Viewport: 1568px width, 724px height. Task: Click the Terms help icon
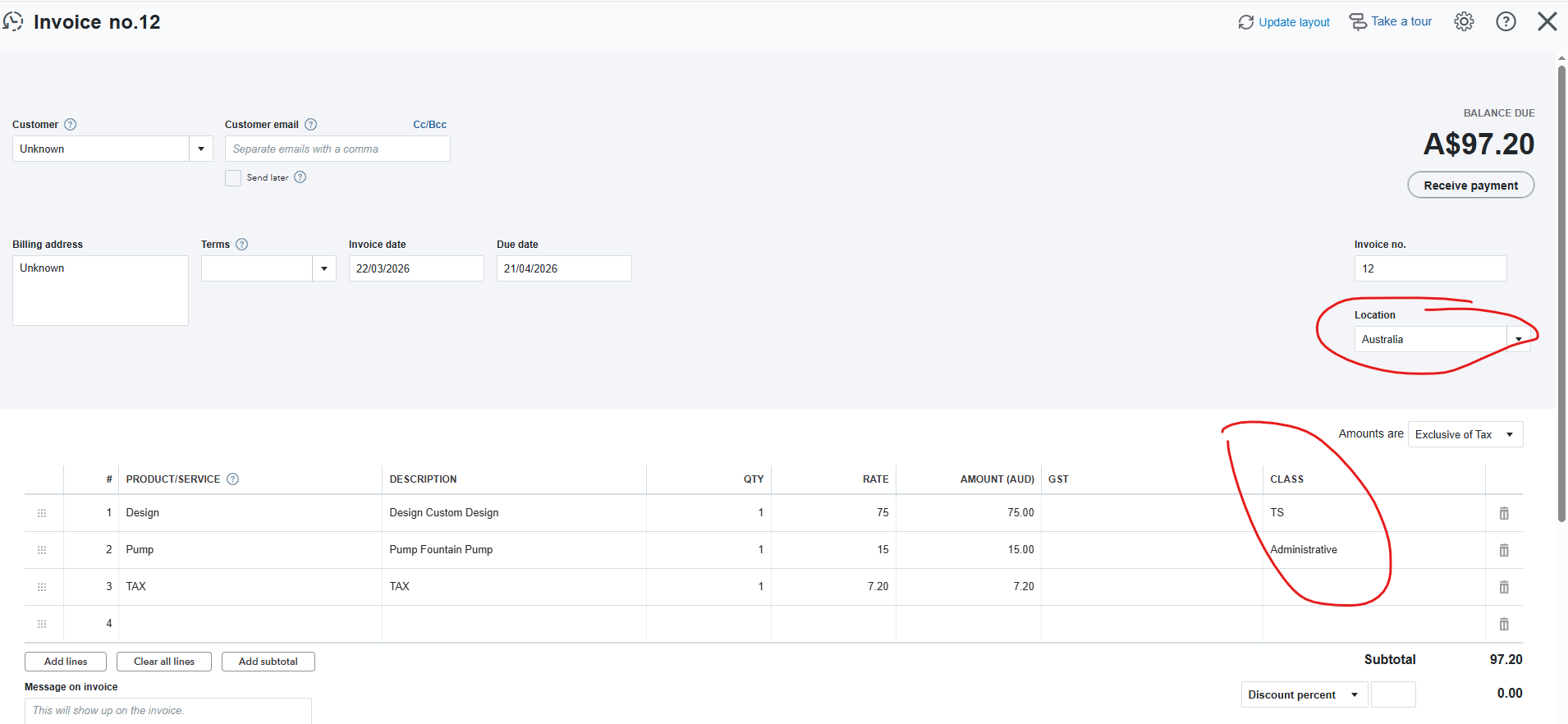(x=242, y=245)
